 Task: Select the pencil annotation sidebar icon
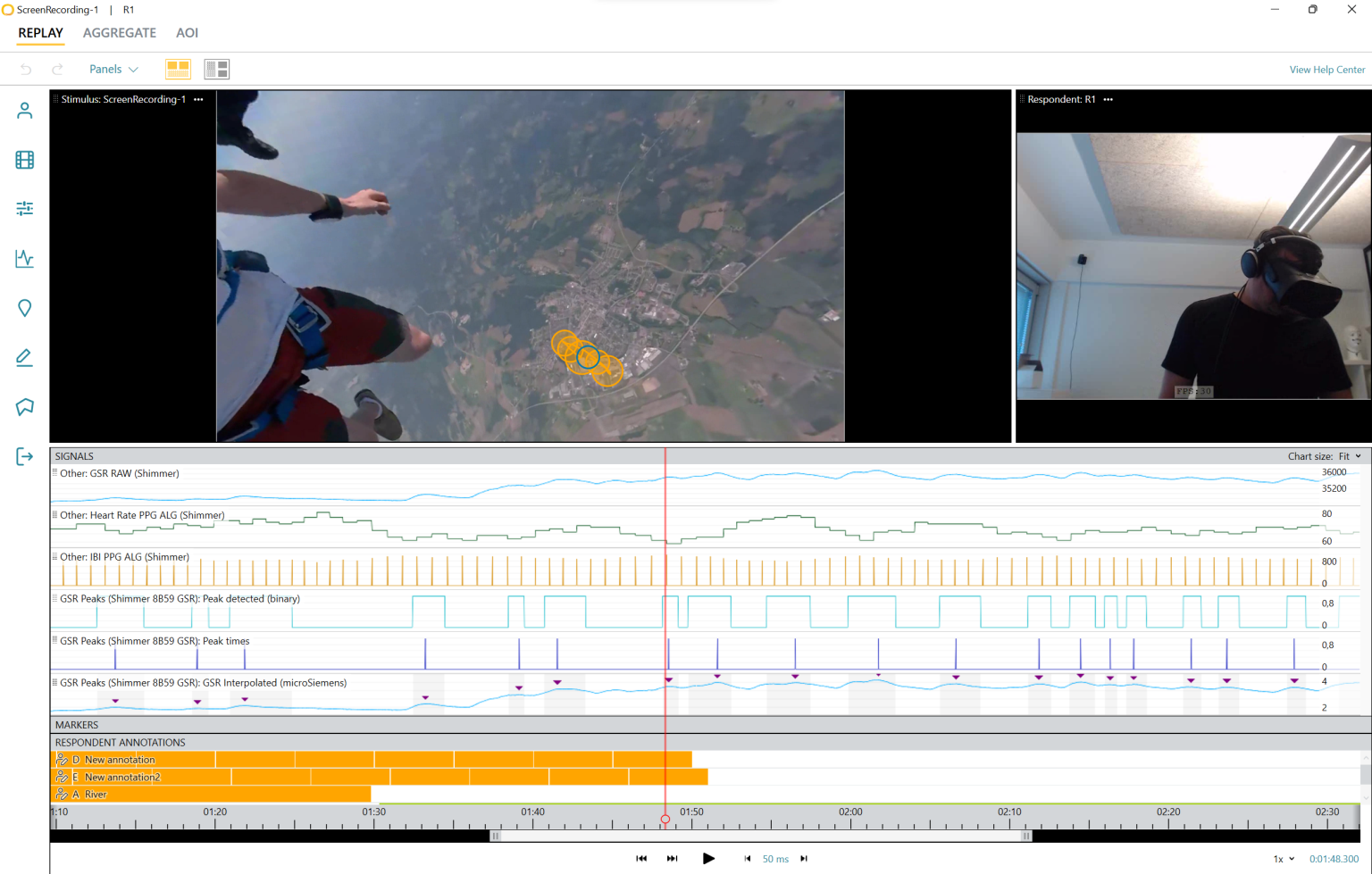coord(25,358)
